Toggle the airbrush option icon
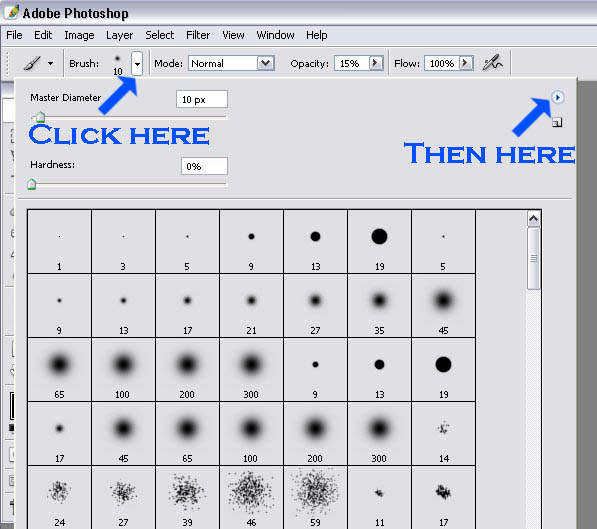Image resolution: width=597 pixels, height=529 pixels. point(492,63)
